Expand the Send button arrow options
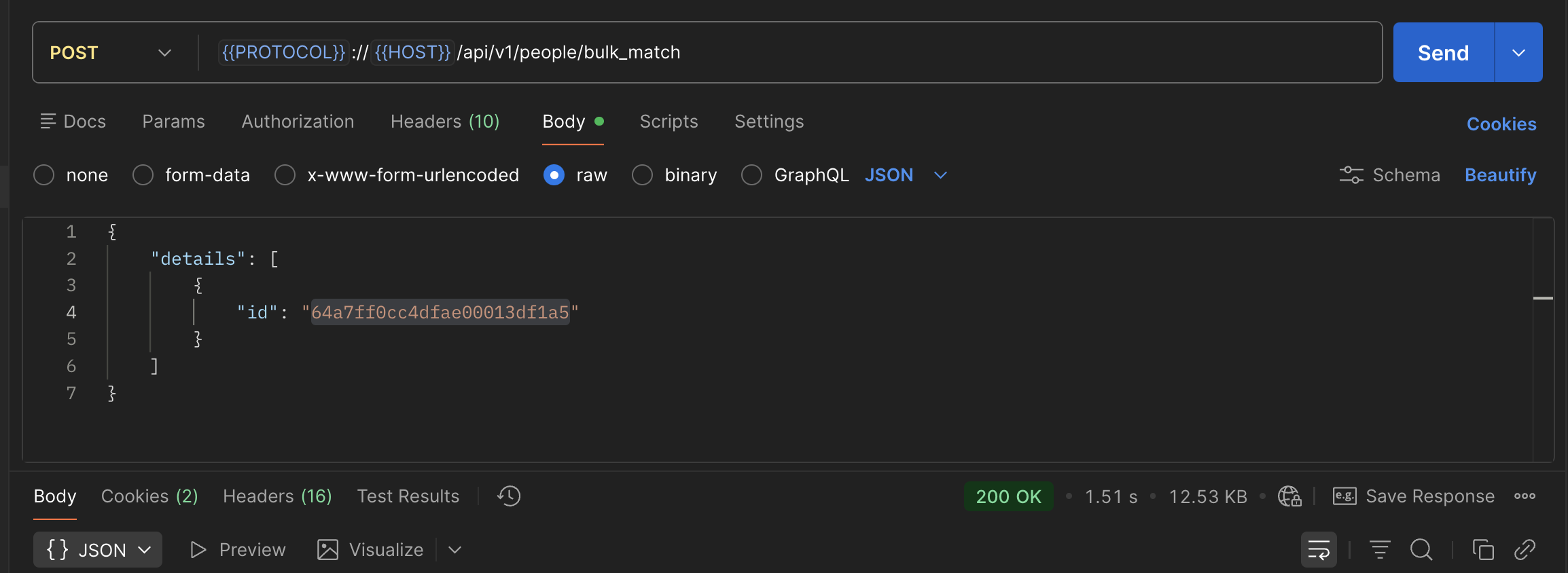 pyautogui.click(x=1518, y=53)
